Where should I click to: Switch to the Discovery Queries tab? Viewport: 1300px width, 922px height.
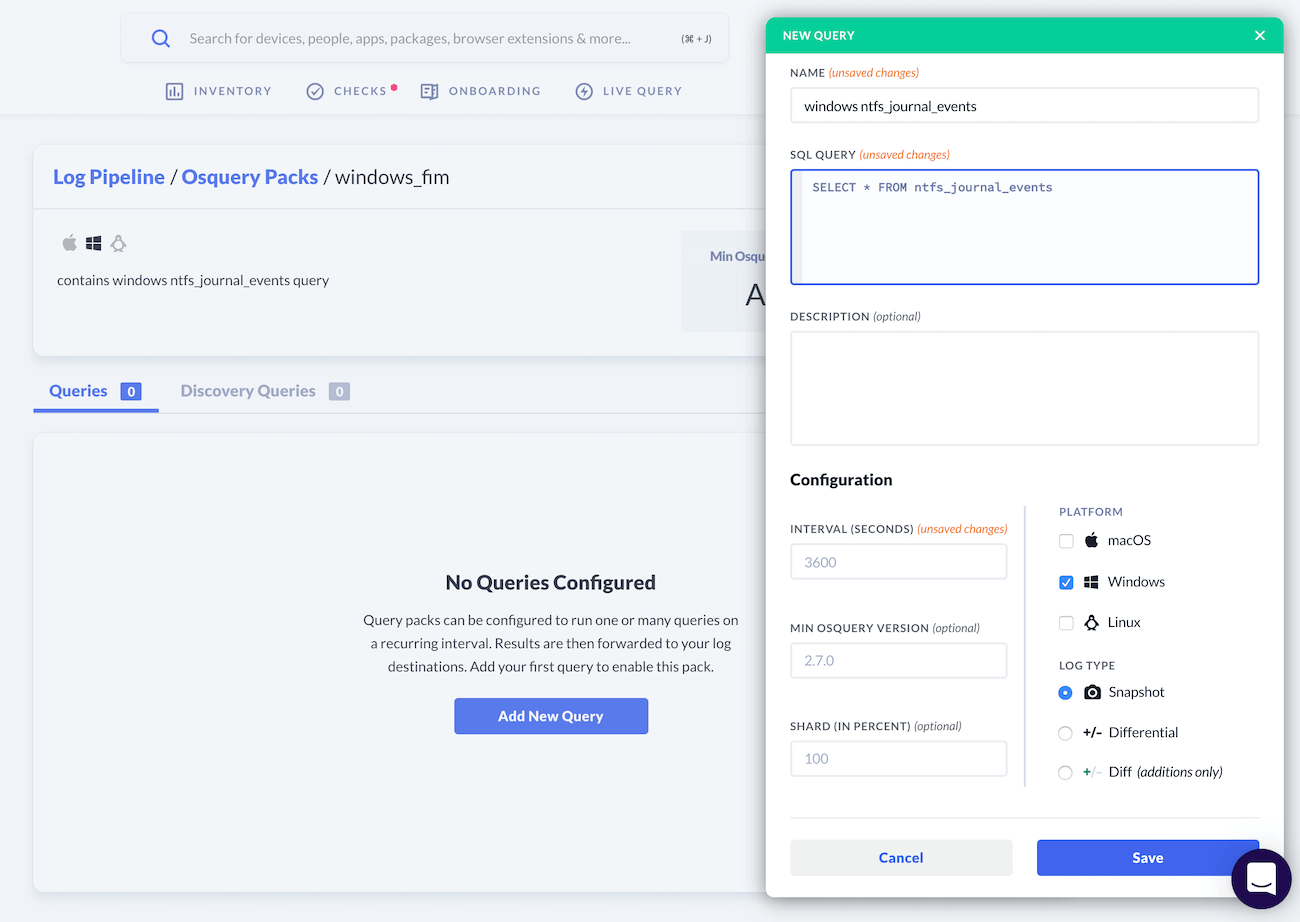(248, 390)
